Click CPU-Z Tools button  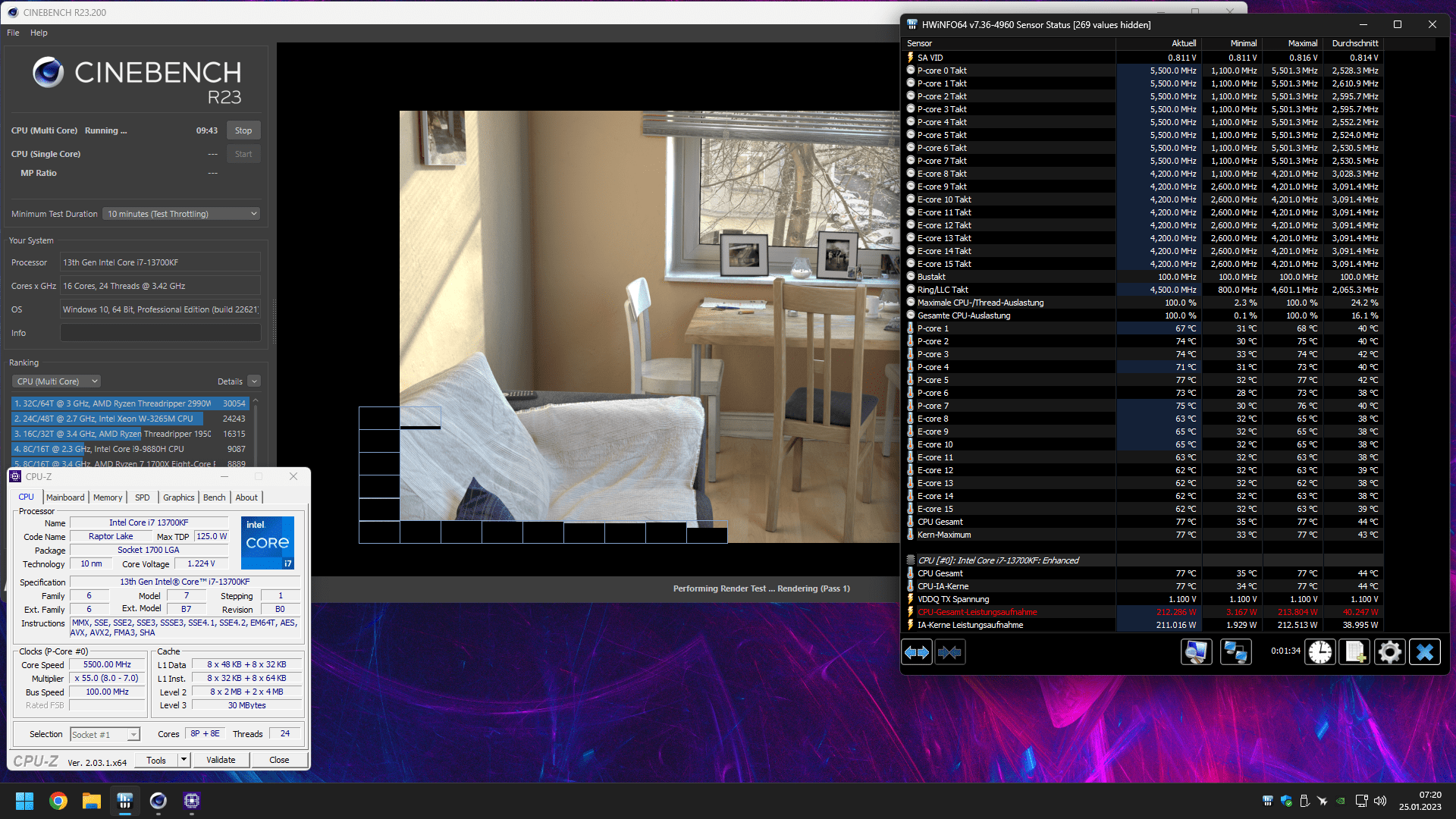click(x=156, y=760)
